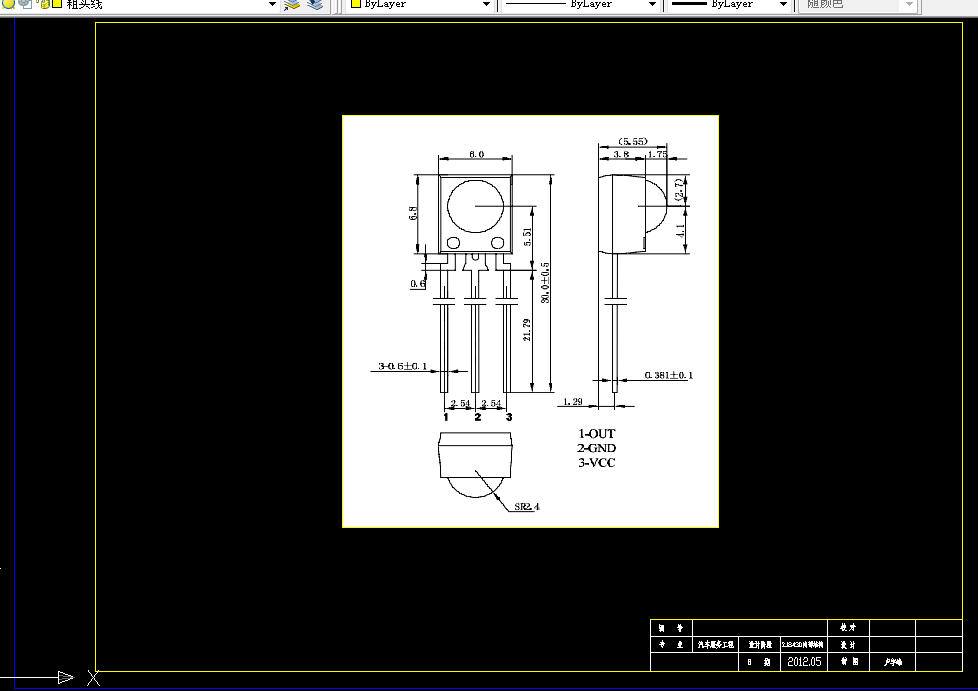This screenshot has width=978, height=691.
Task: Click the 3-0.6±0.1 lead width dimension
Action: [403, 366]
